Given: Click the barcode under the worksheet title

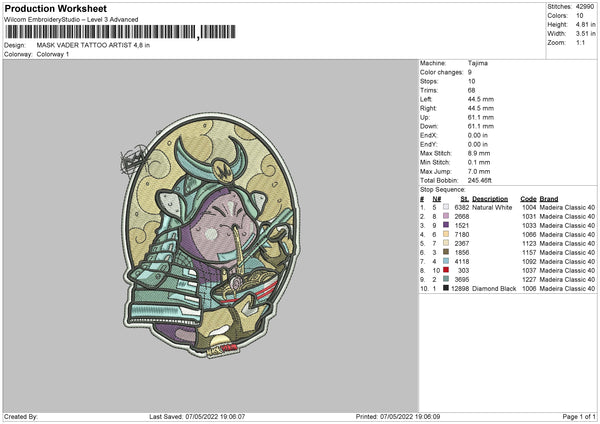Looking at the screenshot, I should [x=121, y=32].
